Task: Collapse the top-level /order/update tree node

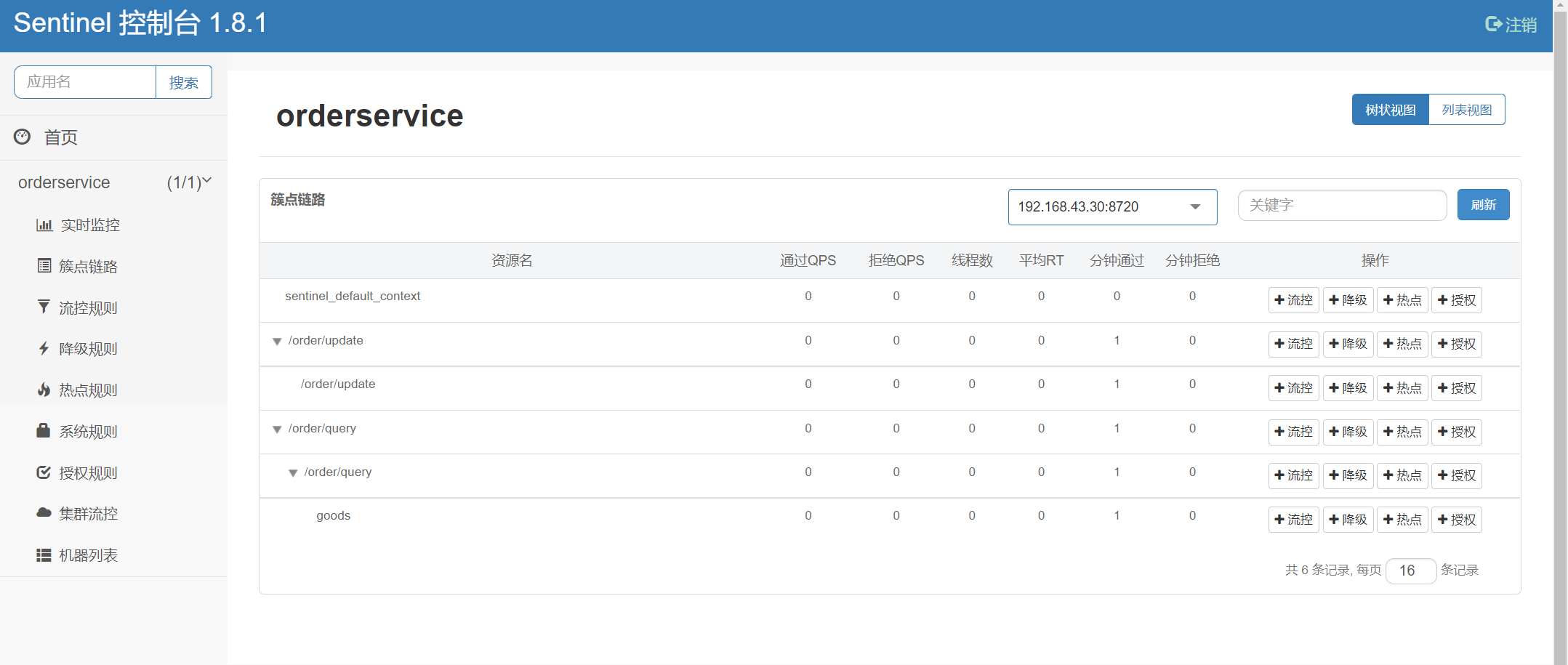Action: click(277, 342)
